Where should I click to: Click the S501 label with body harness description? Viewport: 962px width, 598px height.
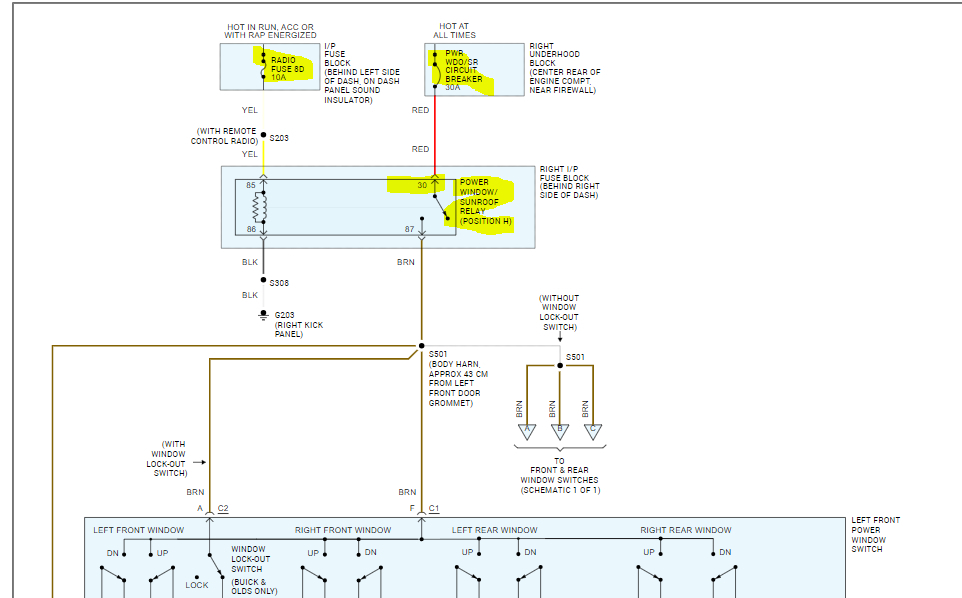tap(458, 379)
